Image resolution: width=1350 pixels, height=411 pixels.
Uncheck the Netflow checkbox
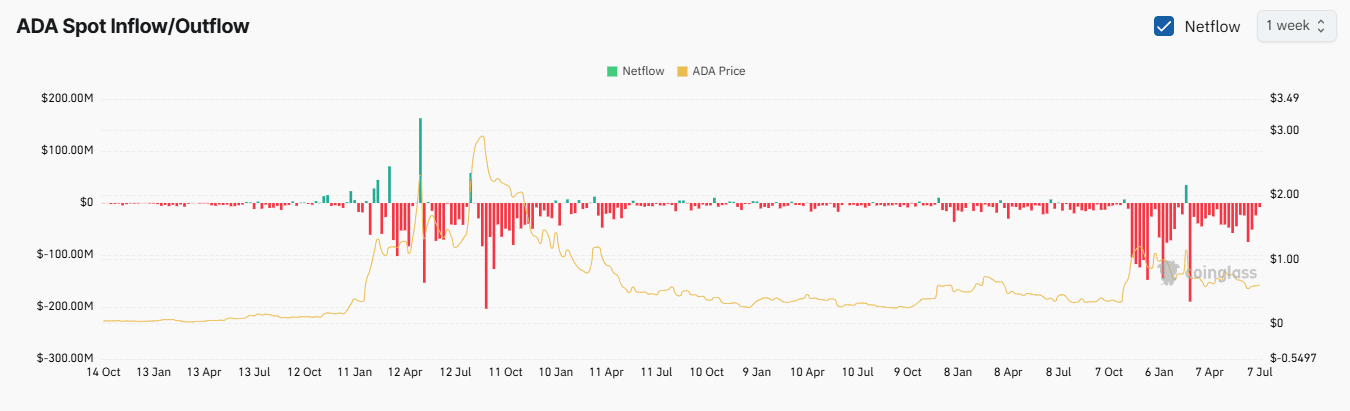(1164, 27)
